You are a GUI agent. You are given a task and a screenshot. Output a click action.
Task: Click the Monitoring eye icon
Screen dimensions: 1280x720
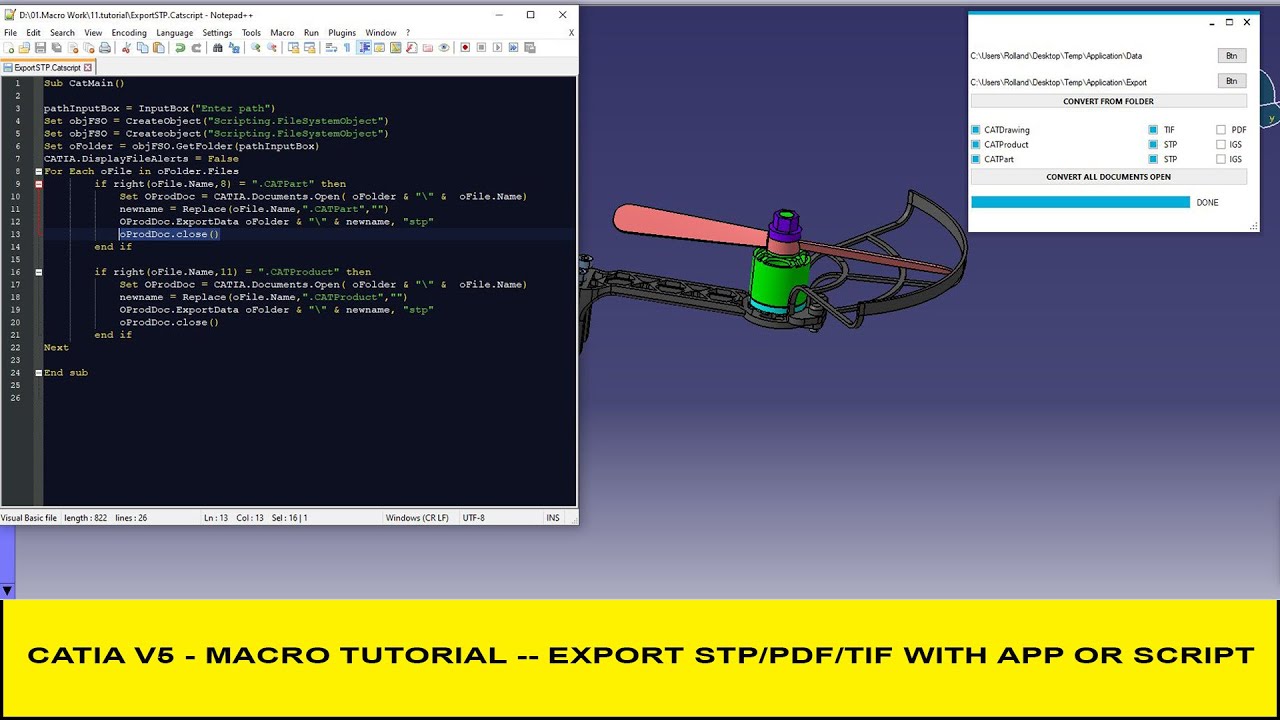point(444,48)
